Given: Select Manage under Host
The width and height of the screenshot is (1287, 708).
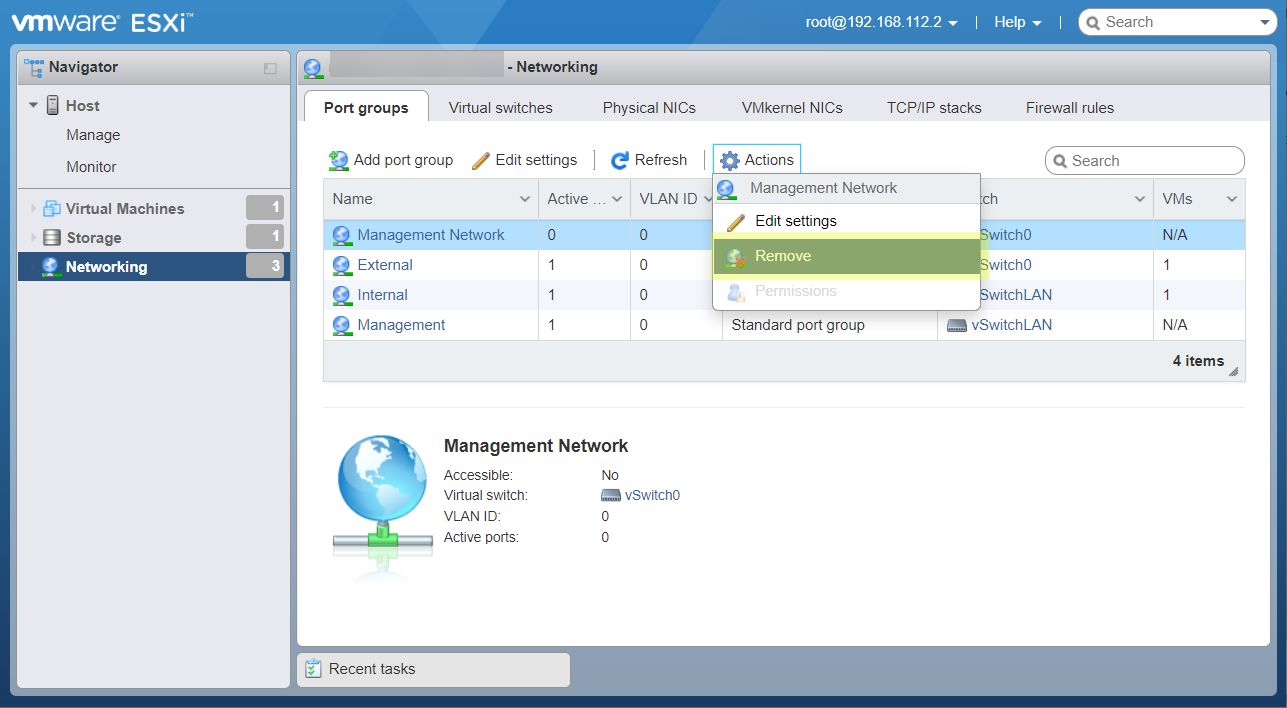Looking at the screenshot, I should [93, 135].
